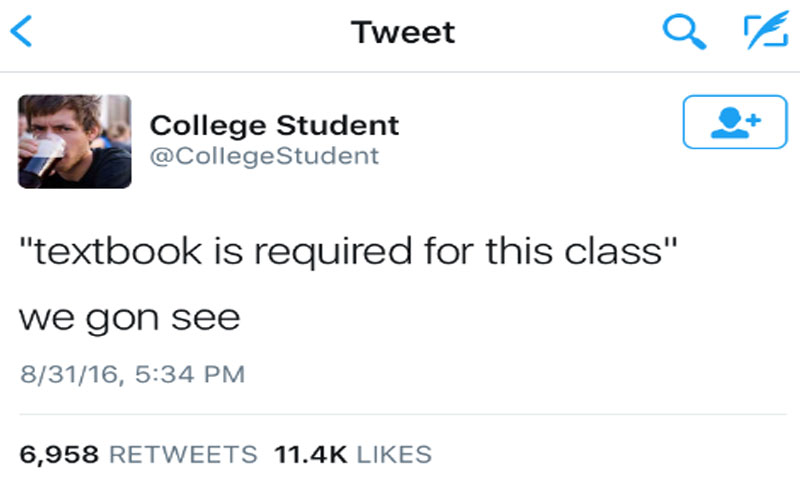
Task: Open the College Student profile picture
Action: [x=74, y=141]
